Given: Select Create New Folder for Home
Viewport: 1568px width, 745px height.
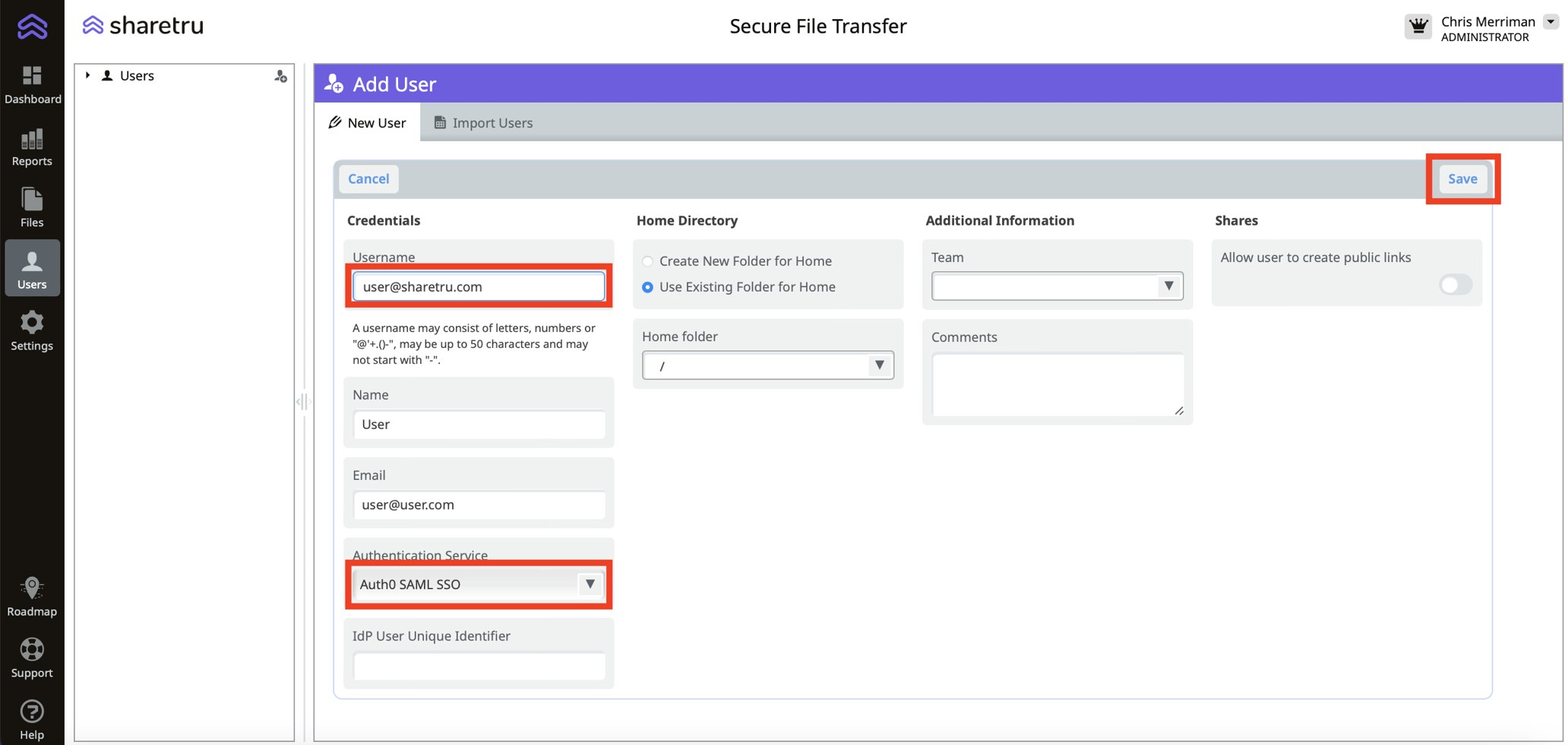Looking at the screenshot, I should [x=647, y=260].
